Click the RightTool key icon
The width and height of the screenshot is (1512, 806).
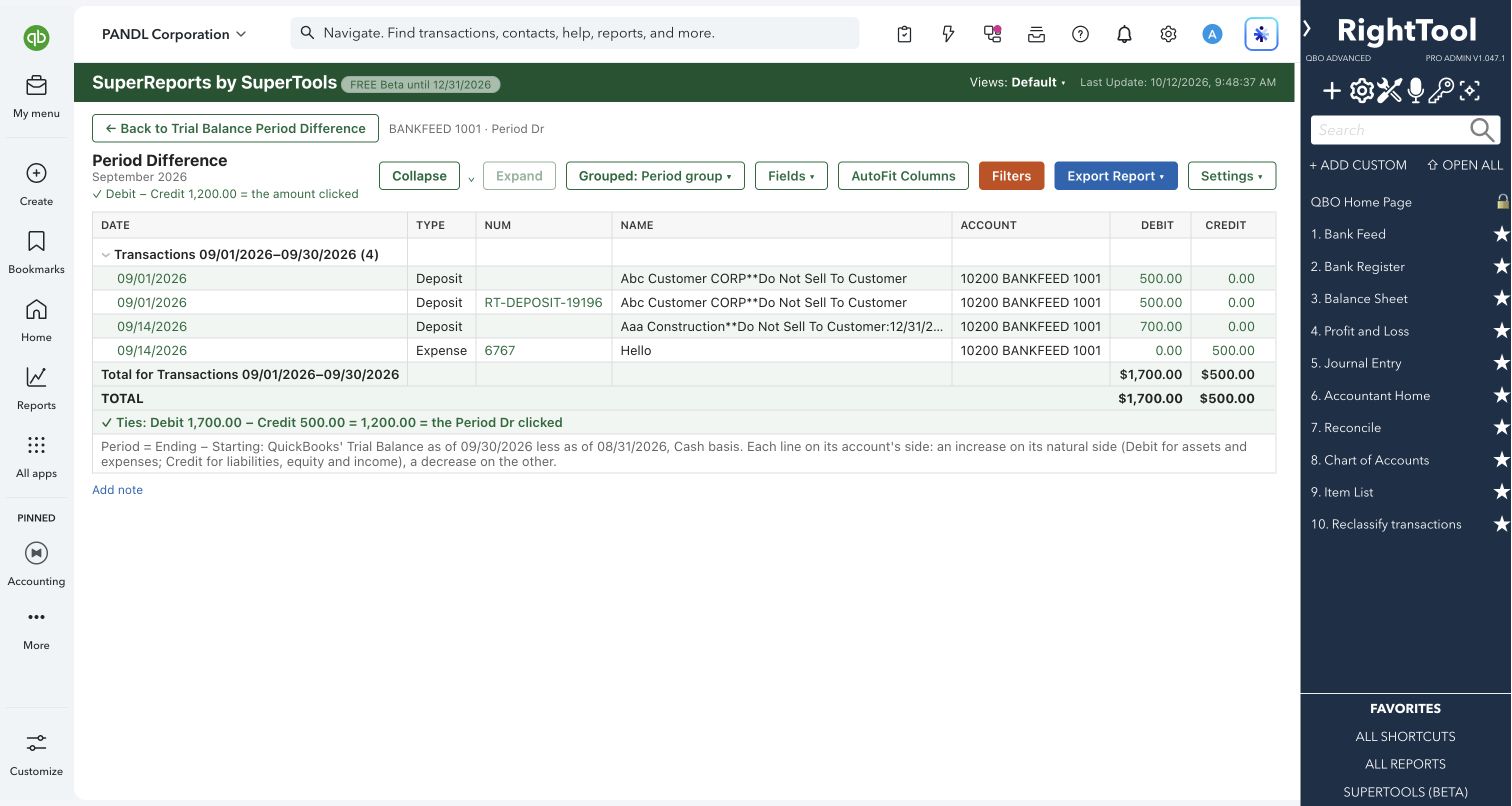click(x=1441, y=91)
